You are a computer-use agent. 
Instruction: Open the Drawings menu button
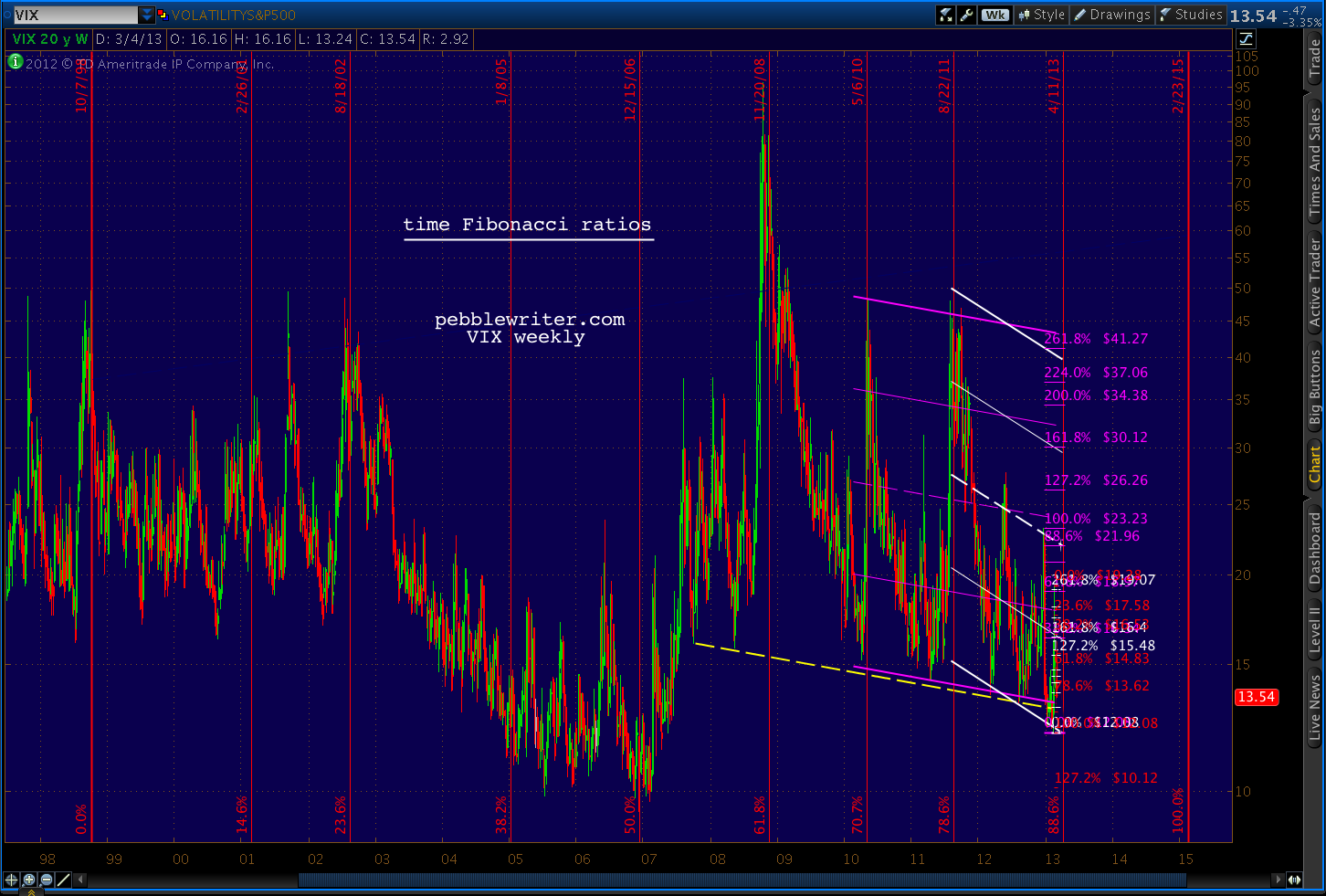[x=1112, y=15]
